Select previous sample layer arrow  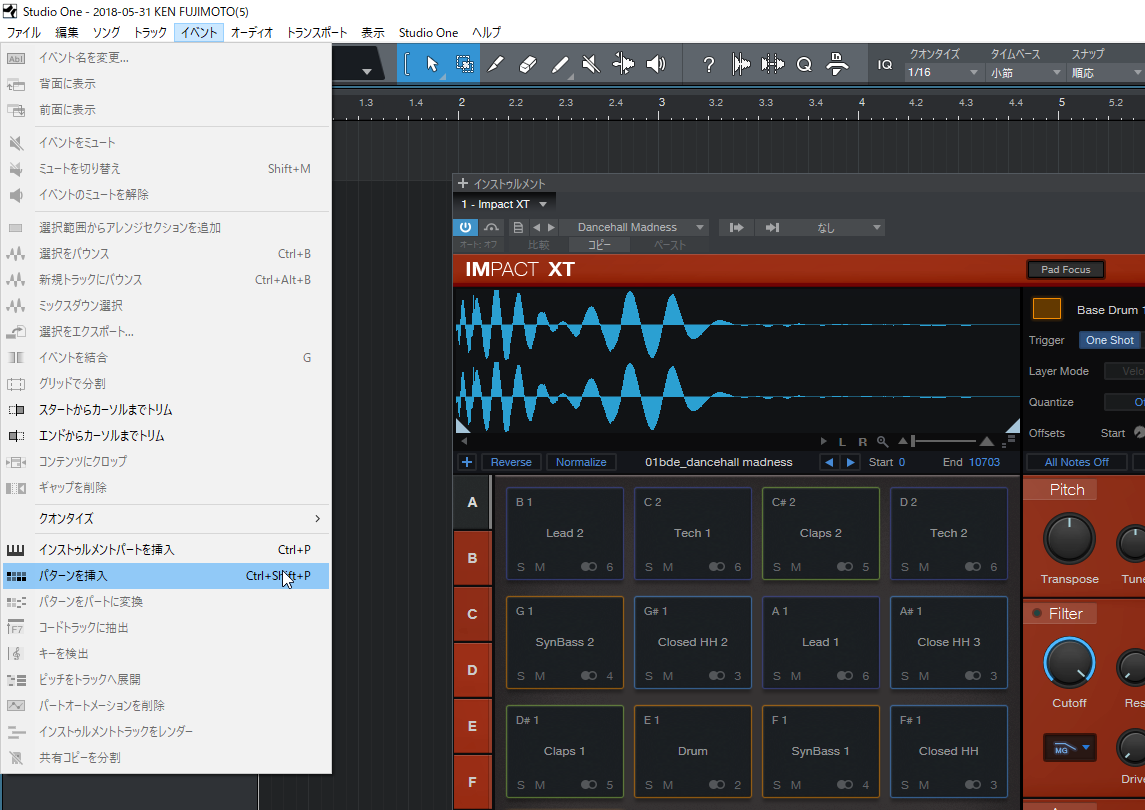(x=829, y=462)
